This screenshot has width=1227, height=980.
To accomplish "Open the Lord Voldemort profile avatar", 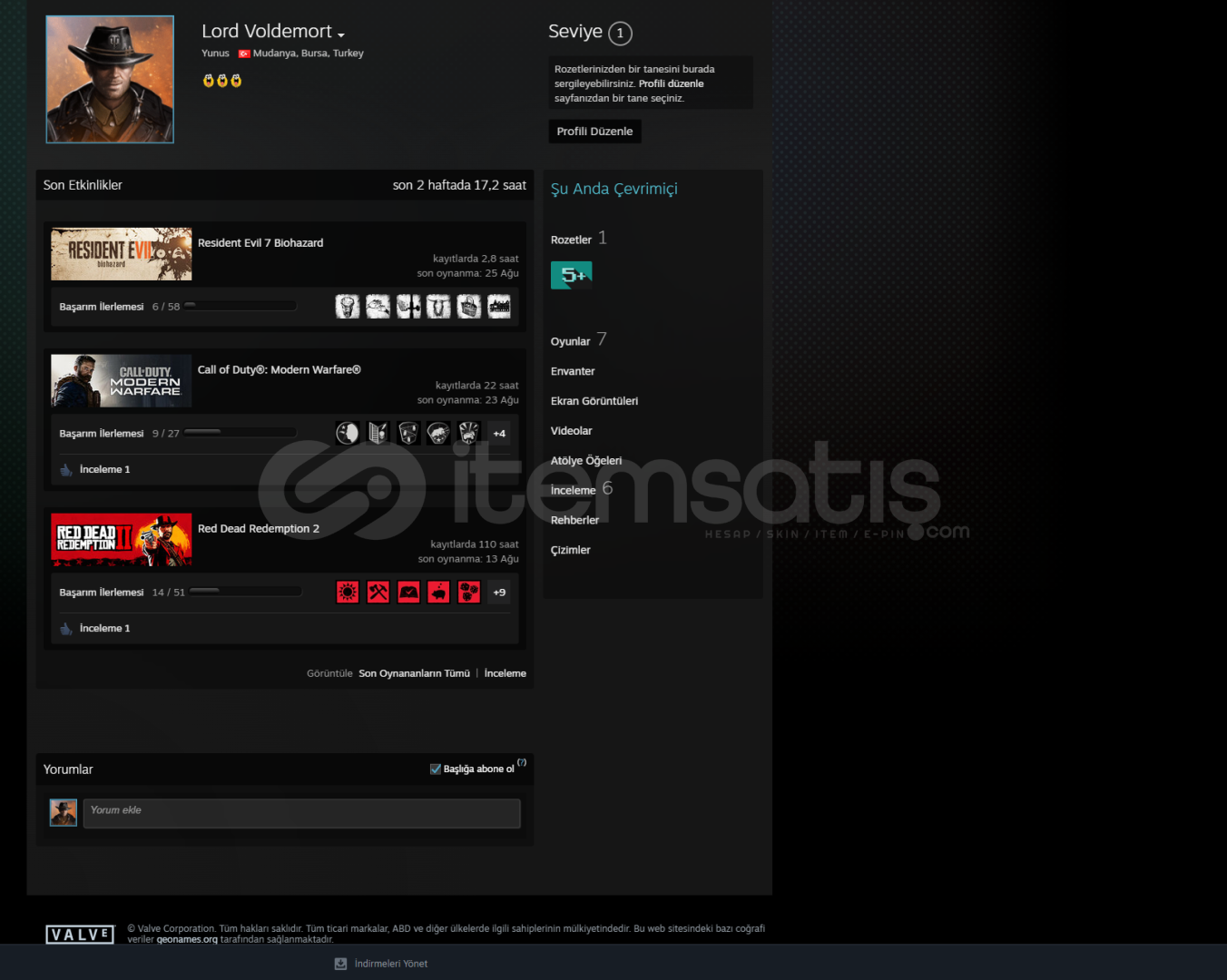I will [110, 79].
